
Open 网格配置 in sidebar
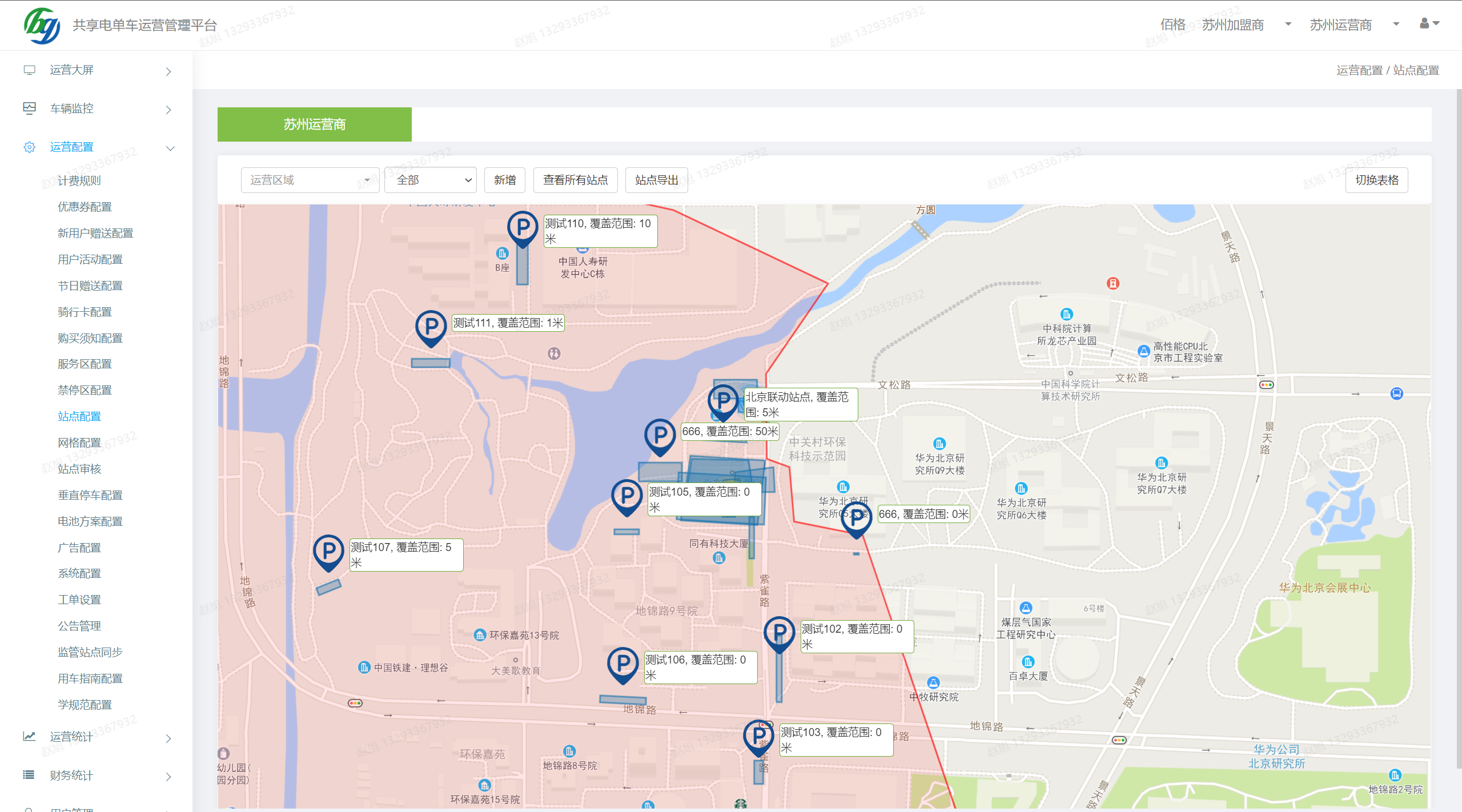[79, 443]
